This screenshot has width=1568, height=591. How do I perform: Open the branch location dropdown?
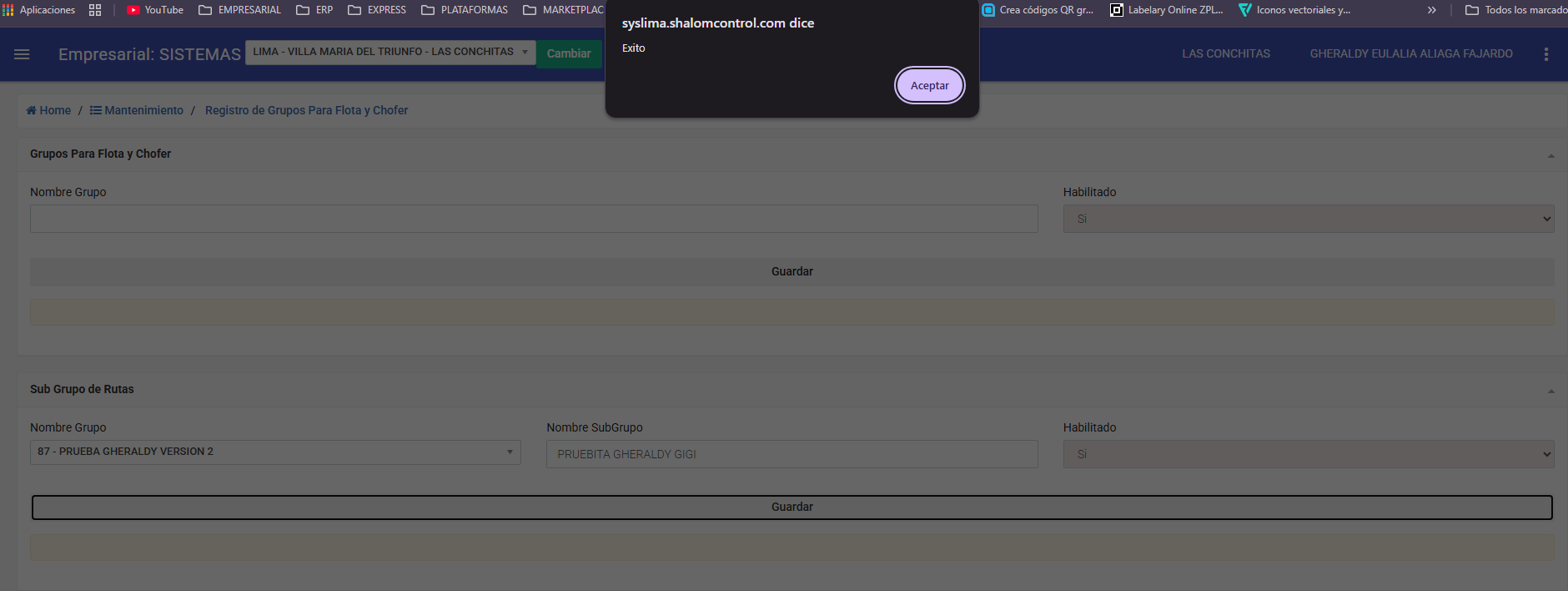[390, 52]
